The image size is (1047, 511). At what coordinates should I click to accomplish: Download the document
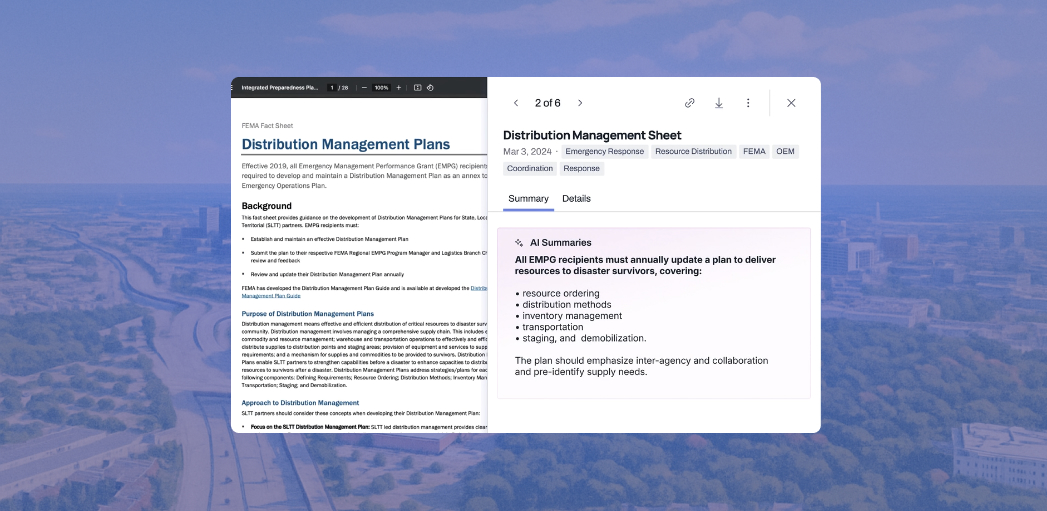pos(719,103)
